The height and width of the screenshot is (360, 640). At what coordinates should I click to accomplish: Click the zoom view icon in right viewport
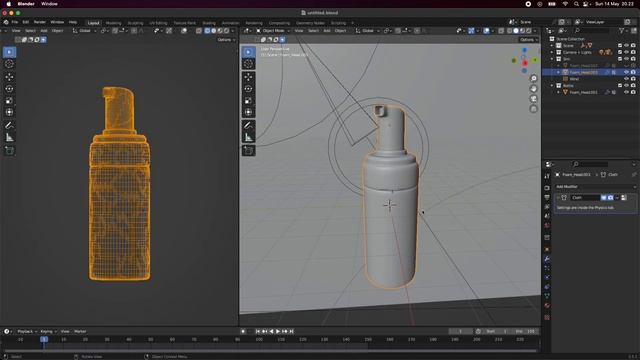pos(533,78)
